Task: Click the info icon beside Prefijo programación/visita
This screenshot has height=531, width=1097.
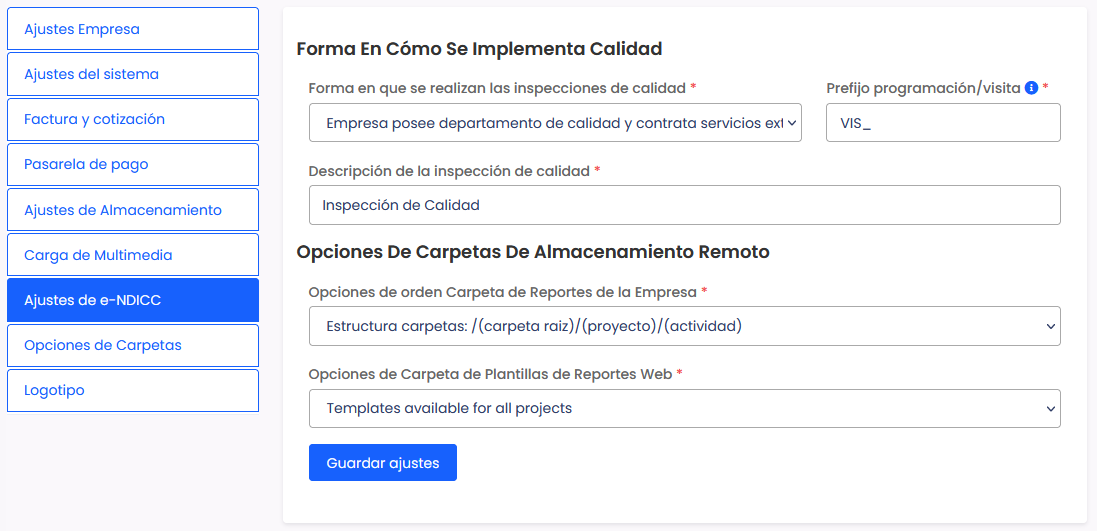Action: click(x=1031, y=88)
